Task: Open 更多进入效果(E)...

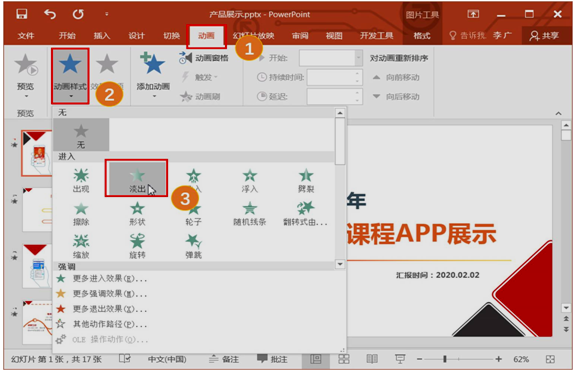Action: (x=101, y=279)
